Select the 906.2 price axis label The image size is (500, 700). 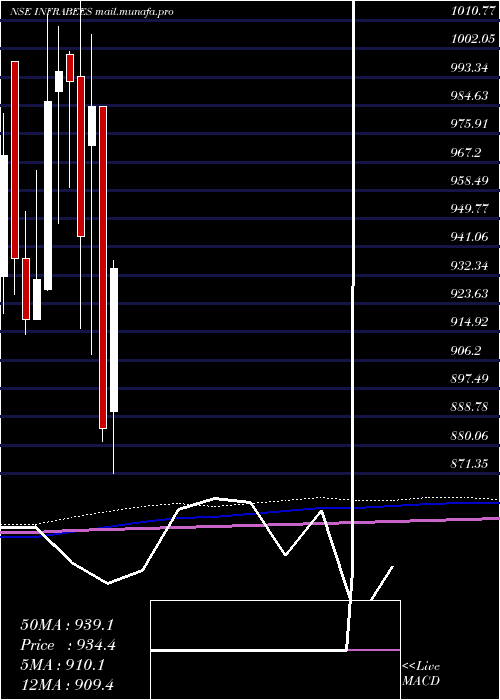(466, 351)
